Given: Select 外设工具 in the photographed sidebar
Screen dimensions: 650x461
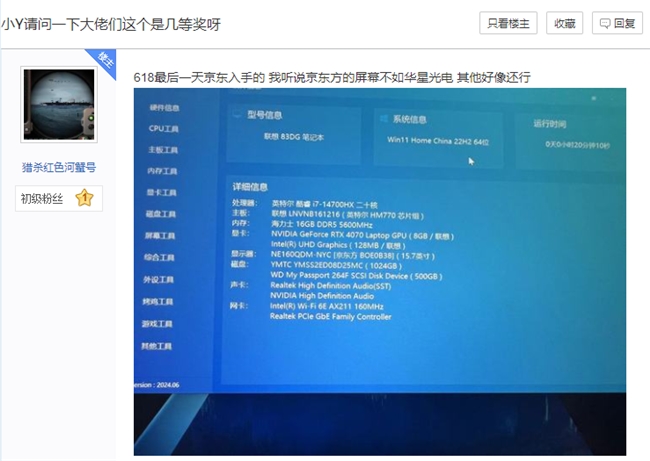Looking at the screenshot, I should point(158,279).
